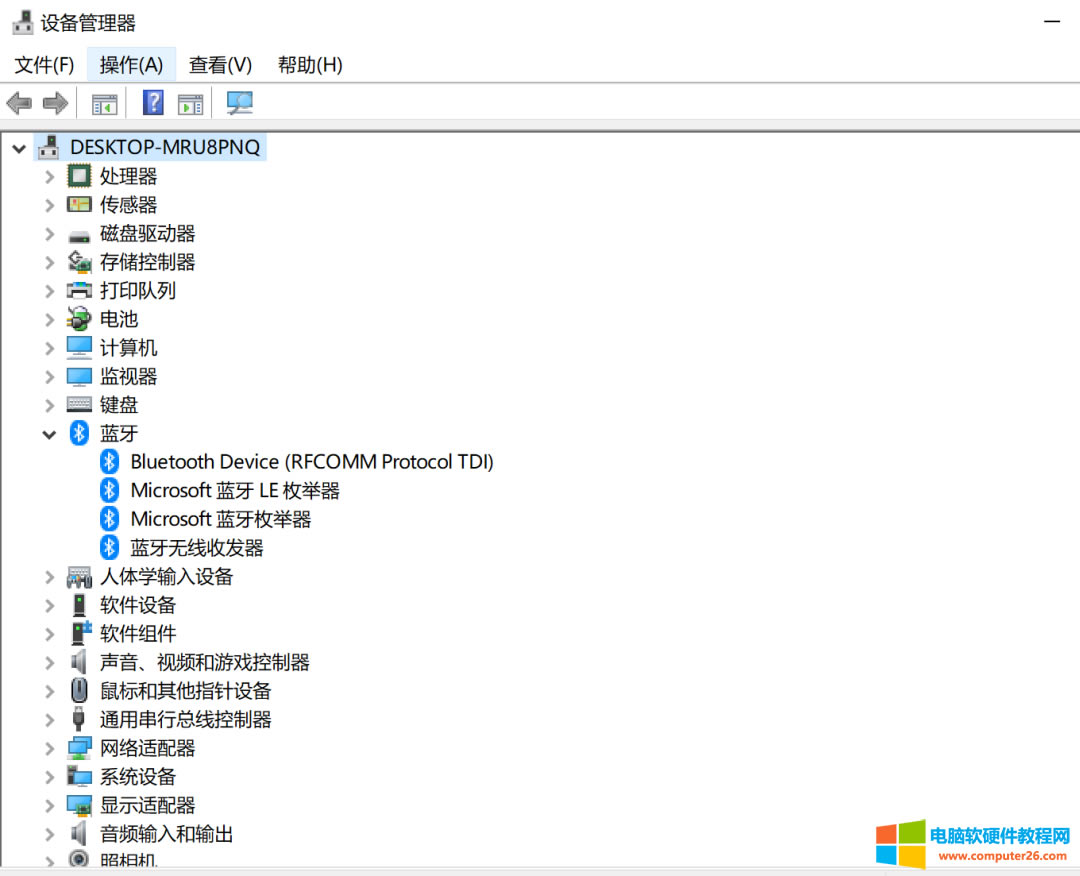This screenshot has width=1080, height=876.
Task: Click the show/hide console tree toolbar icon
Action: tap(105, 104)
